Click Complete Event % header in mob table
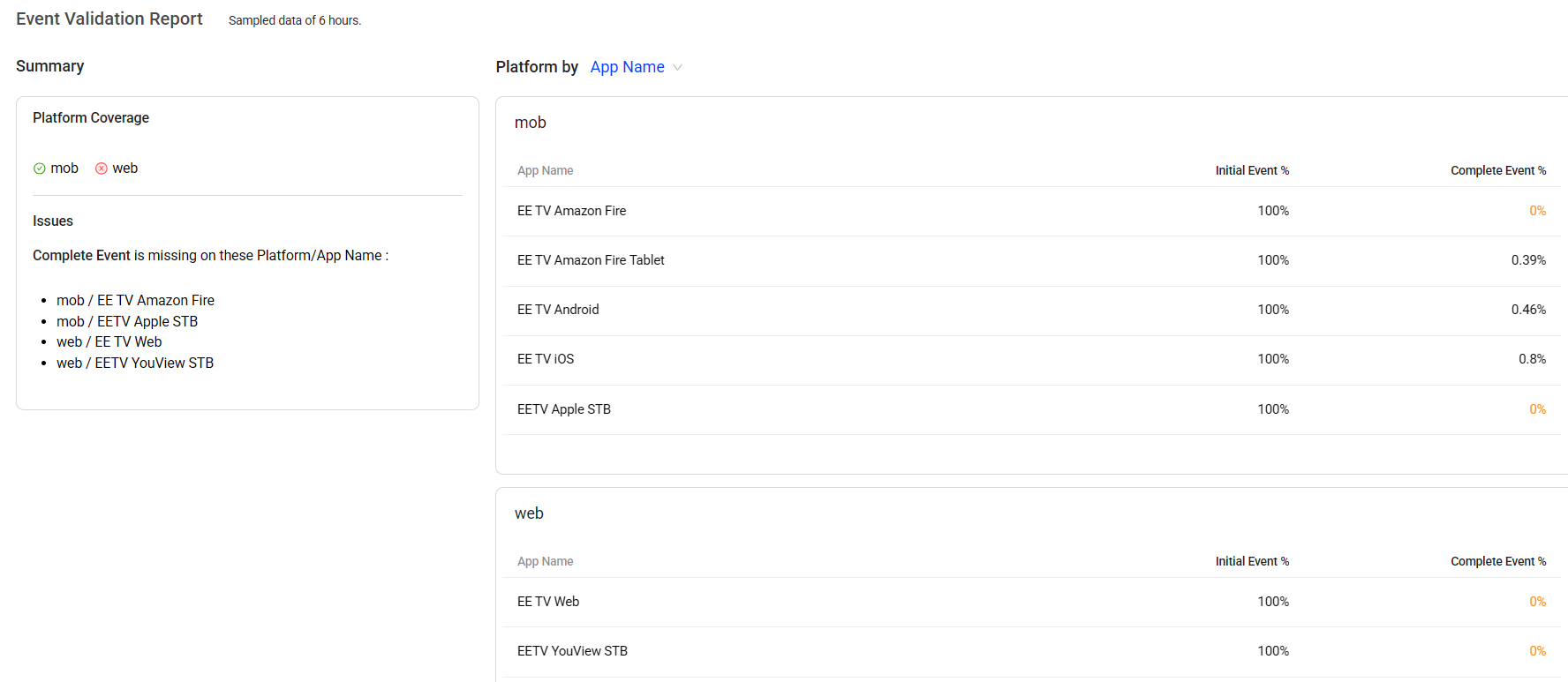Screen dimensions: 1568x682 click(1498, 170)
